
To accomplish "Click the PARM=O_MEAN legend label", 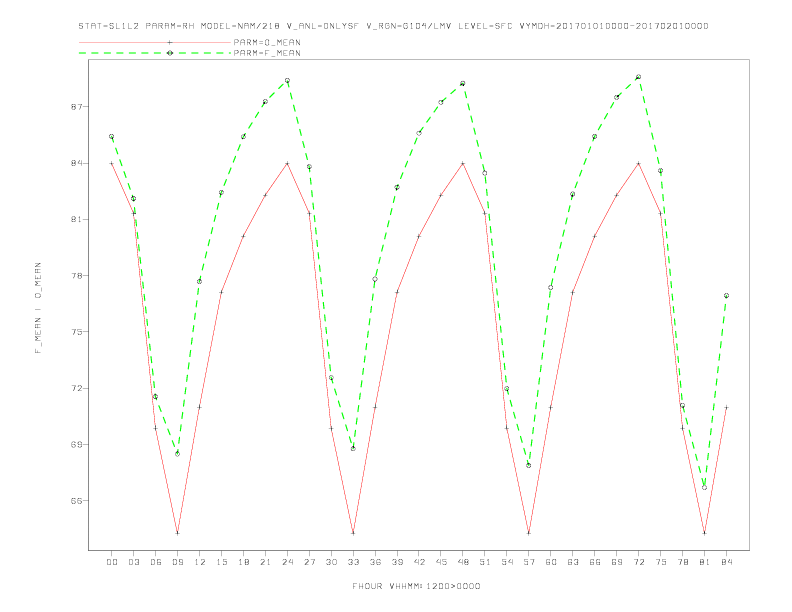I will point(267,42).
